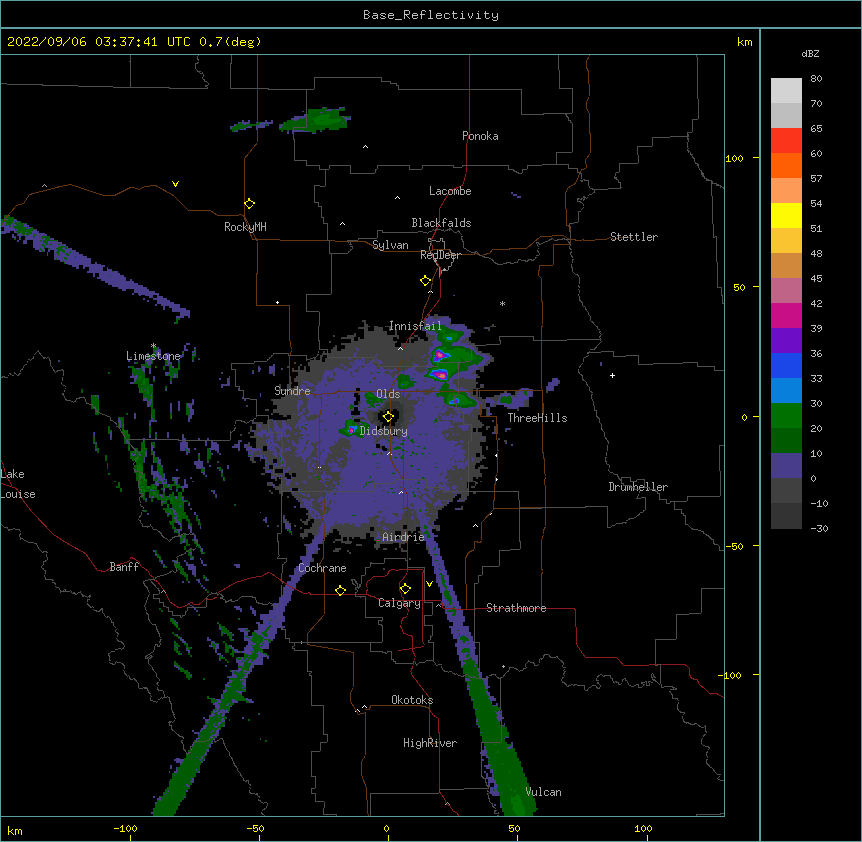Click the white plus marker east of ThreeHills

point(612,375)
